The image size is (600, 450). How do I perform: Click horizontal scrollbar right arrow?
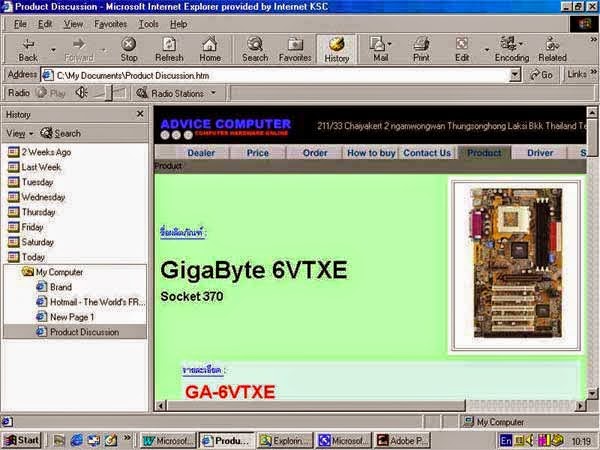tap(580, 406)
